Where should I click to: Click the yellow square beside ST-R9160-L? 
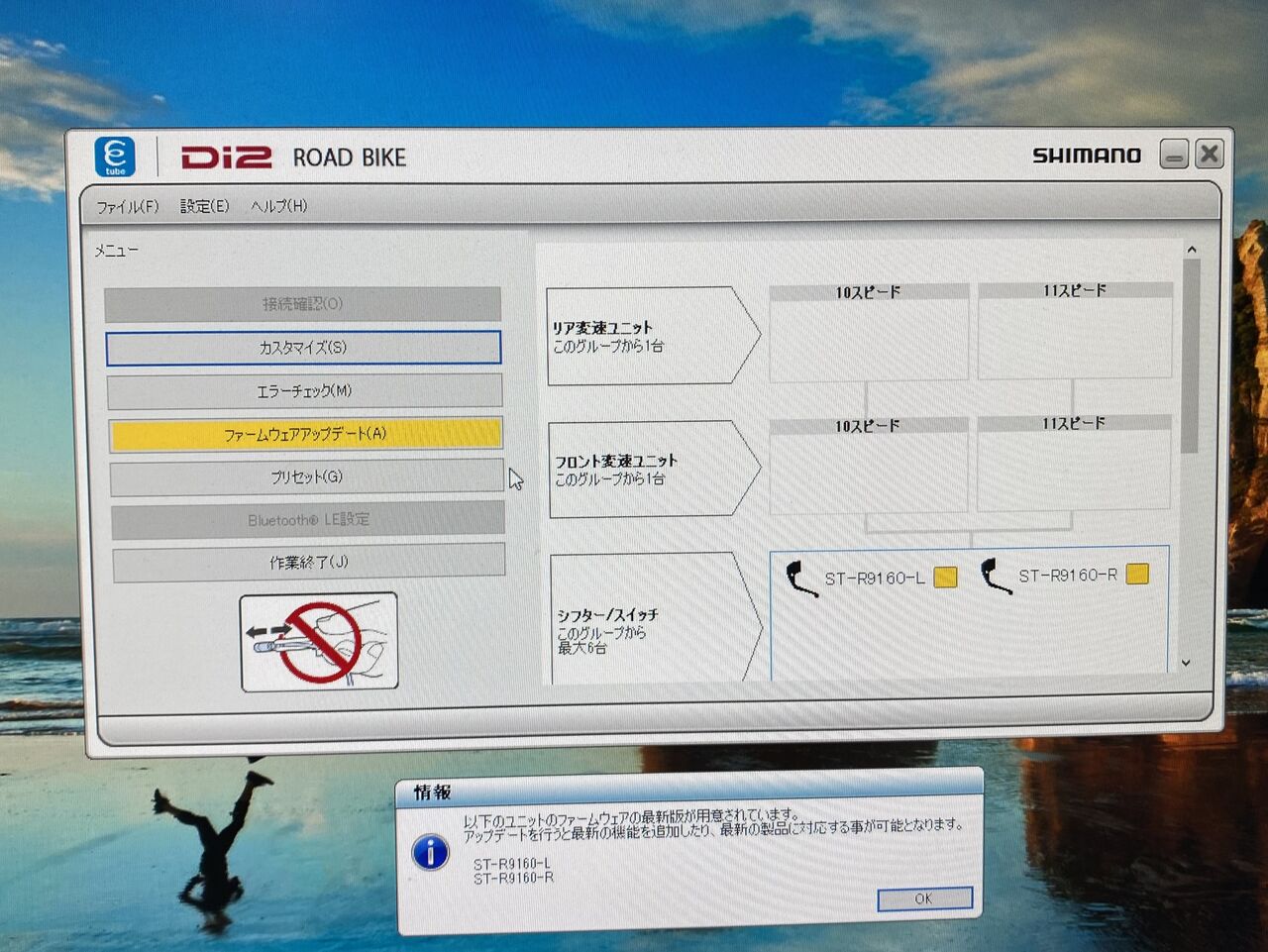click(x=946, y=578)
